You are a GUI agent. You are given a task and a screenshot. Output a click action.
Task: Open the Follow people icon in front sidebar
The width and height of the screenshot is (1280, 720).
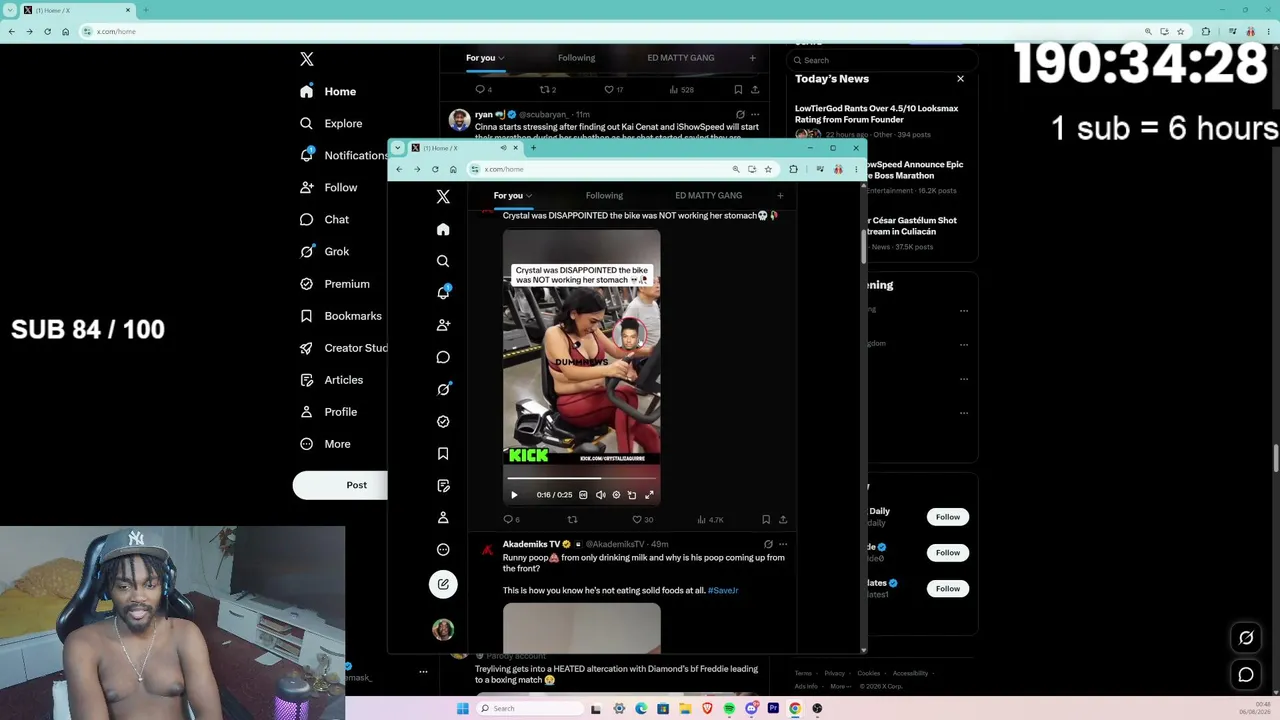443,325
